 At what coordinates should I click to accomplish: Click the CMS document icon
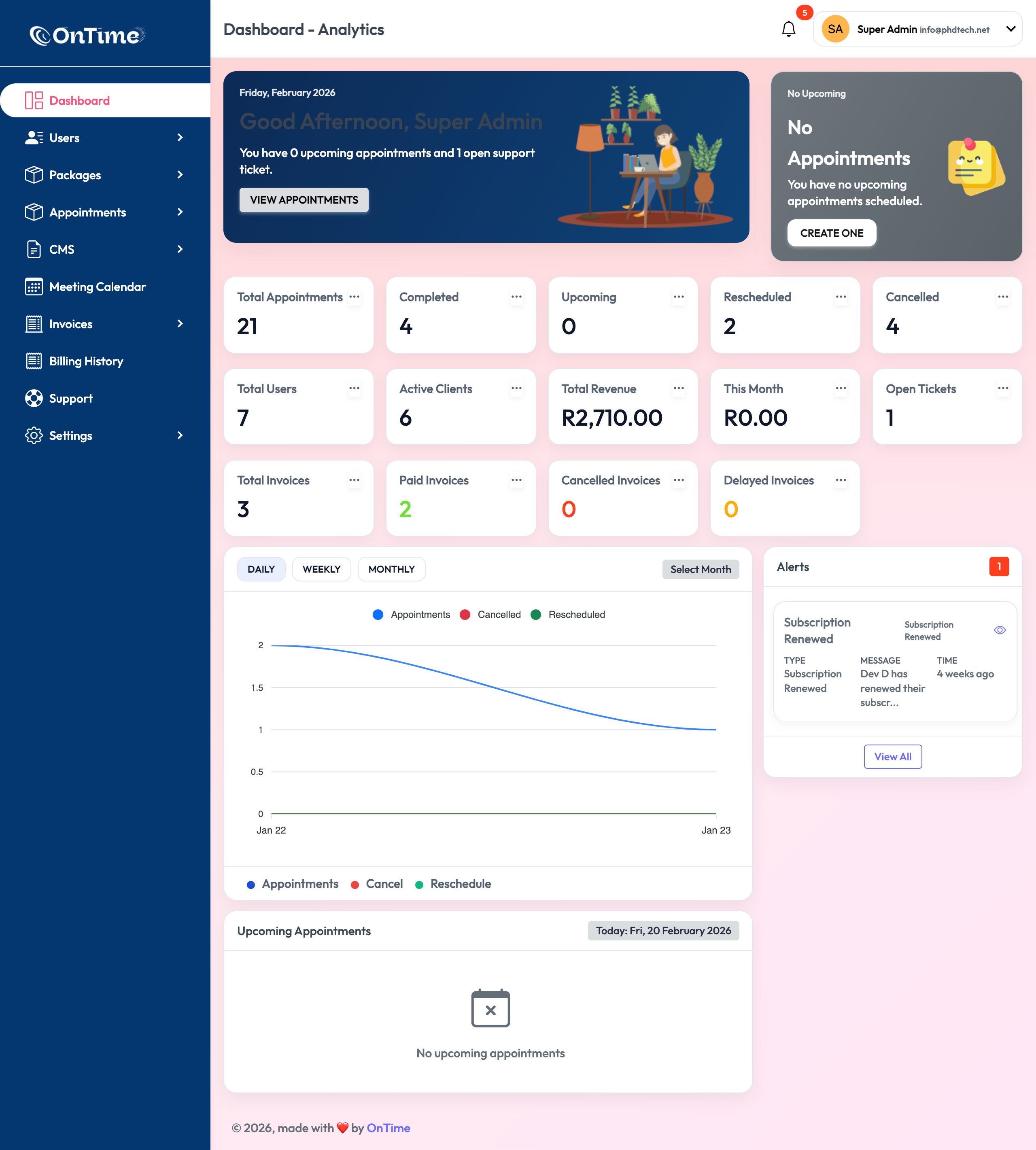tap(34, 249)
